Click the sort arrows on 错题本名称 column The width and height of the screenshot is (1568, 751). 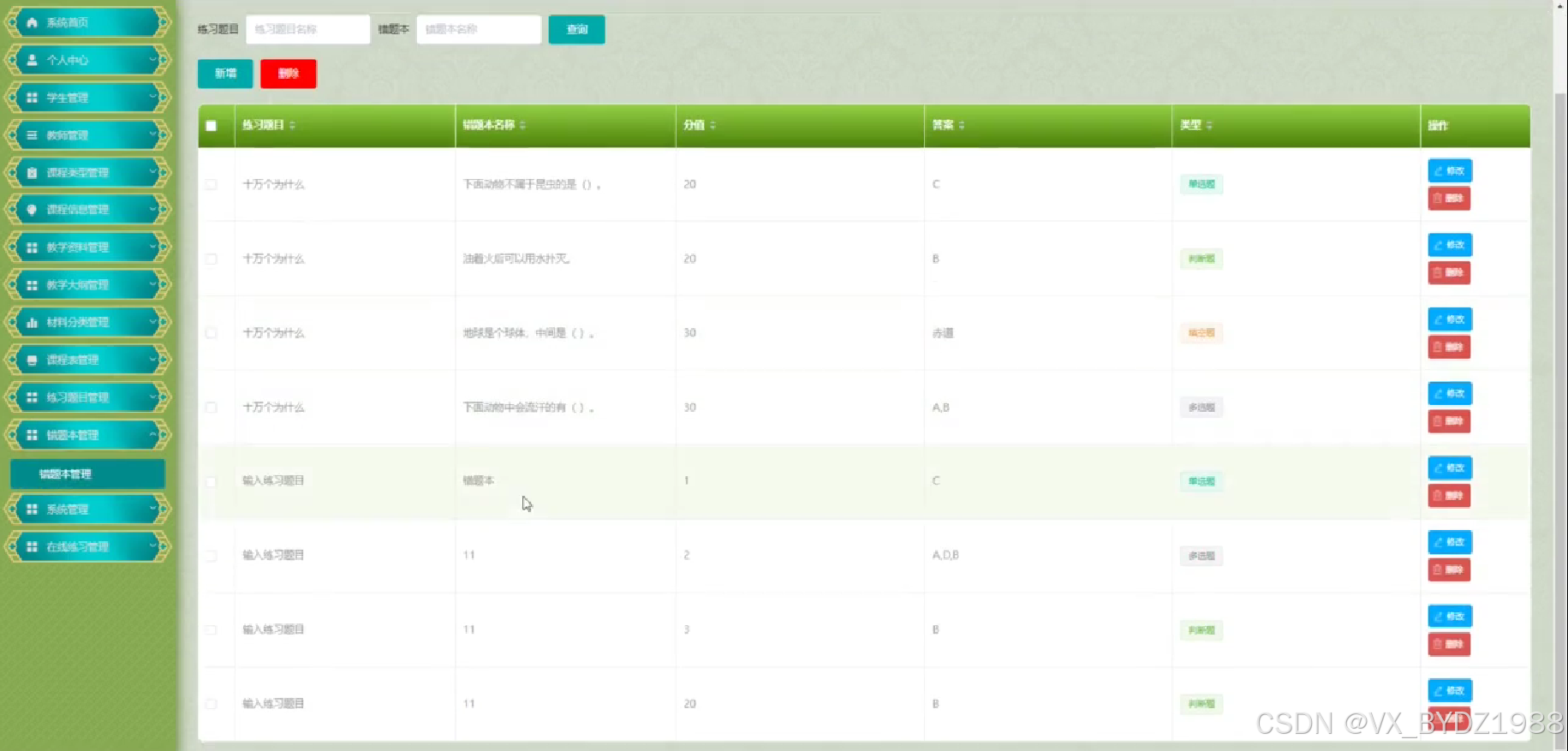(x=522, y=125)
